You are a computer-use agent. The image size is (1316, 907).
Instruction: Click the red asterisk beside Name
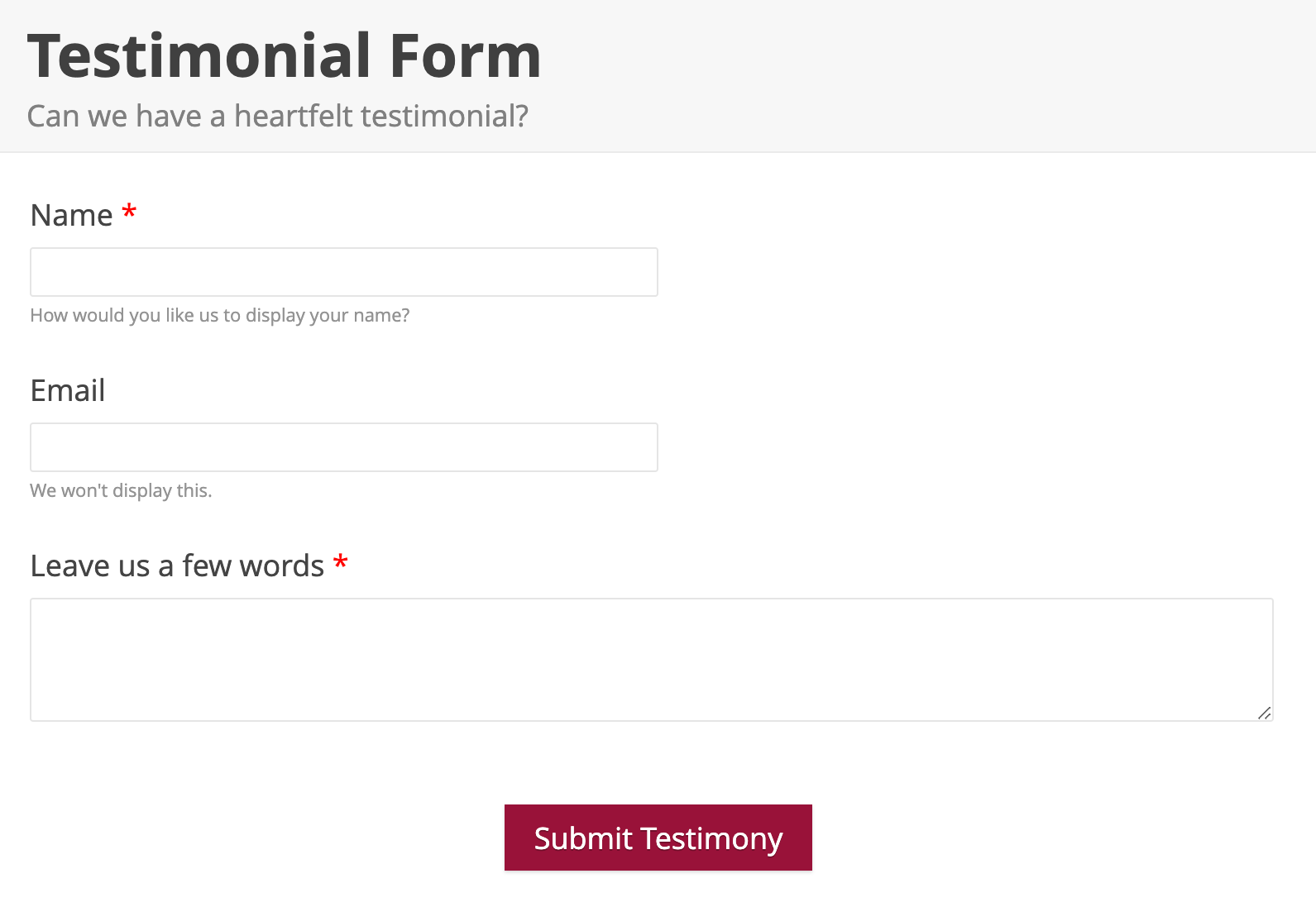pyautogui.click(x=129, y=212)
